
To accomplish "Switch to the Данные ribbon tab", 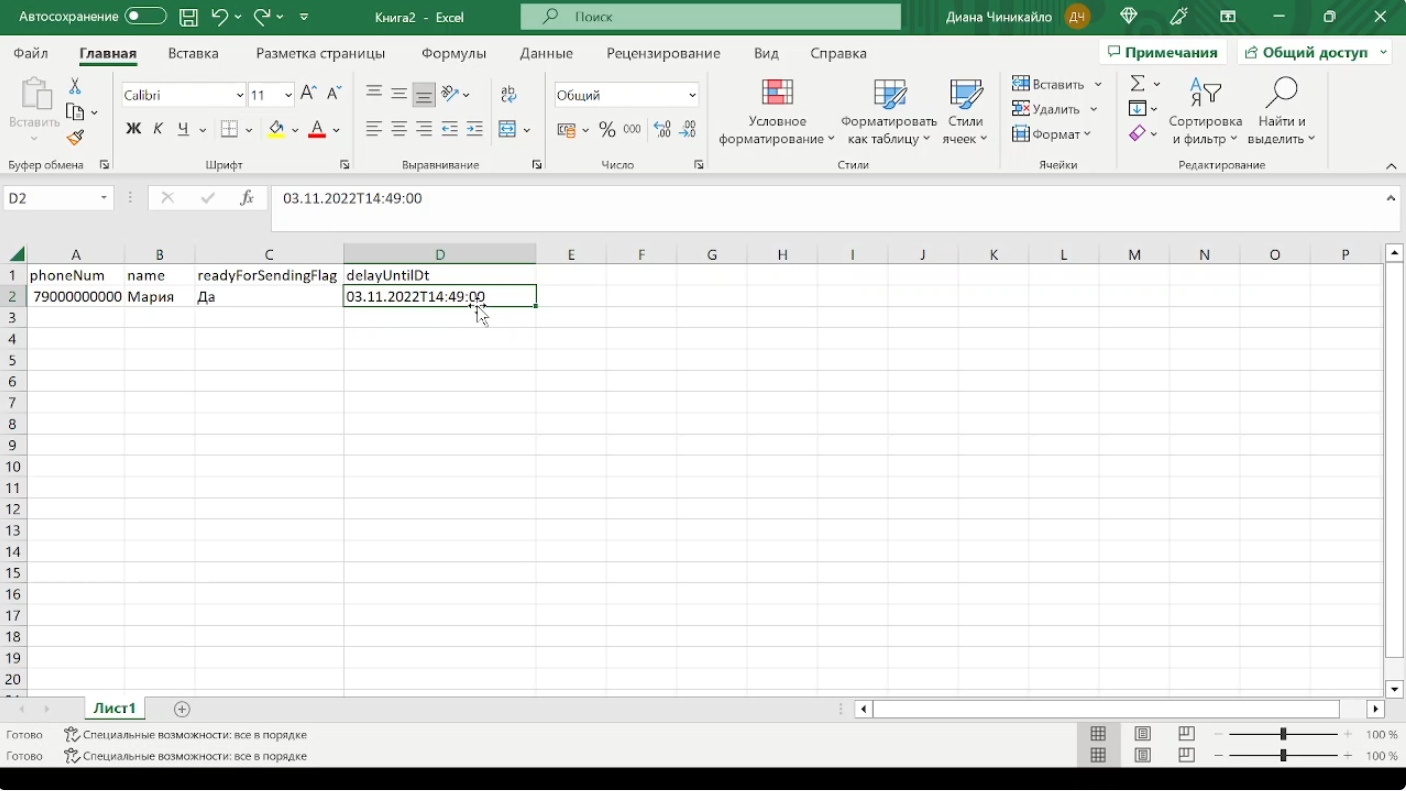I will click(546, 53).
